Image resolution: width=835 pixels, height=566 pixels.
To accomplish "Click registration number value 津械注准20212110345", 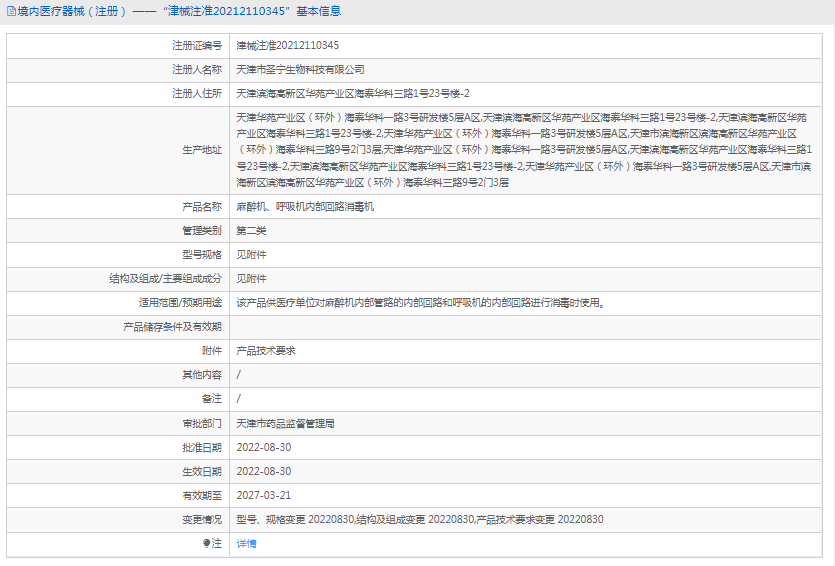I will pyautogui.click(x=287, y=45).
